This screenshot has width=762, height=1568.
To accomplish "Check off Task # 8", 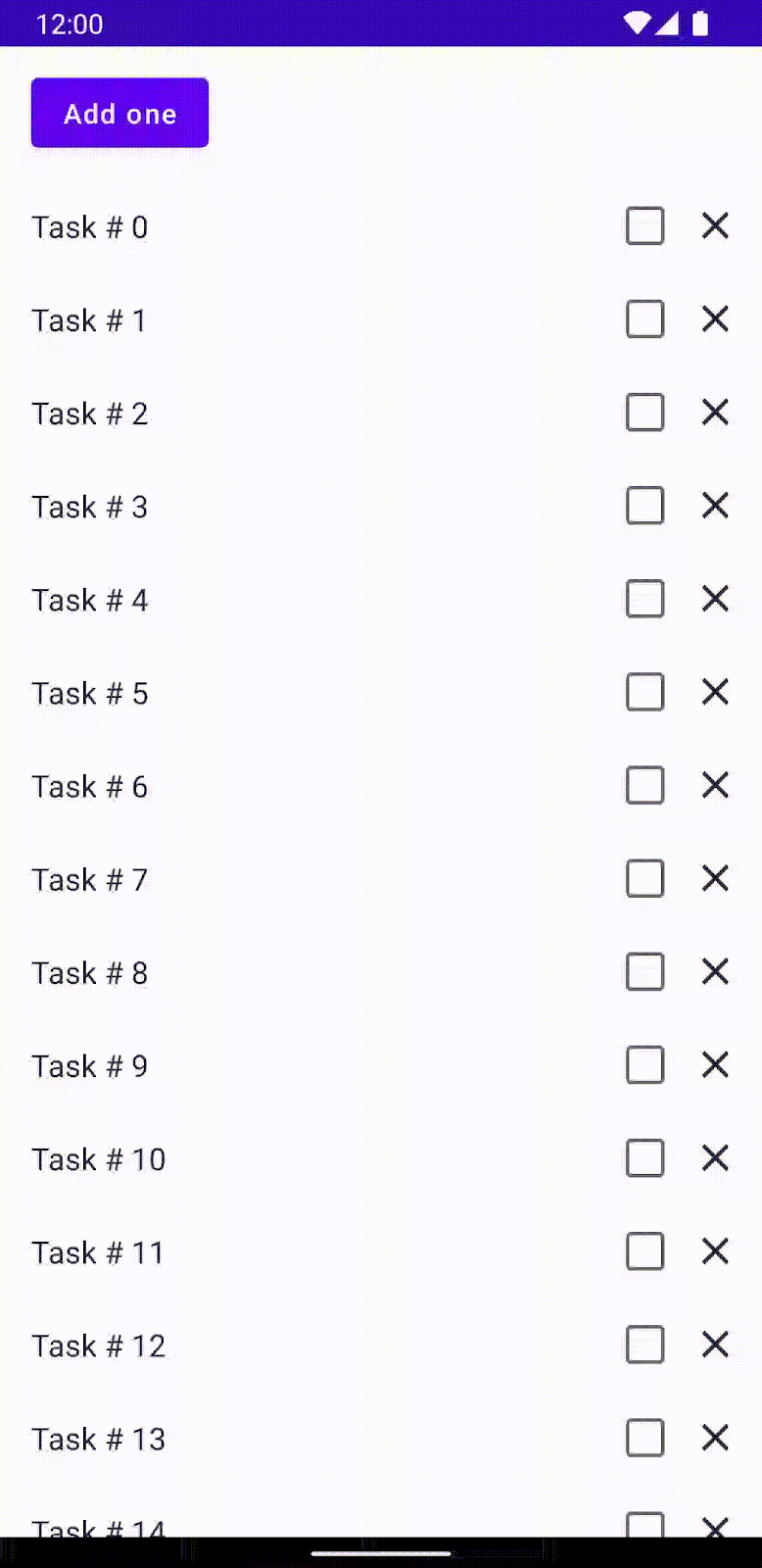I will point(644,971).
